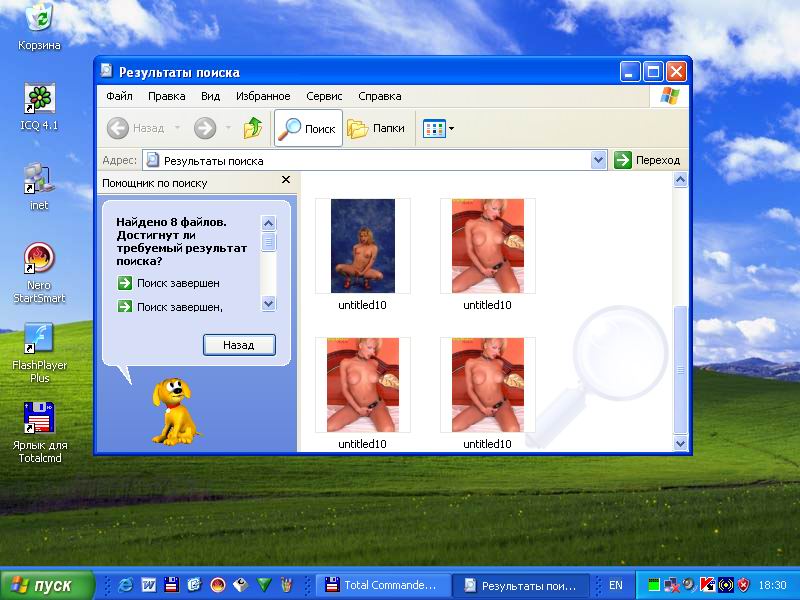Click the search helper balloon's scroll-down arrow
This screenshot has height=600, width=800.
(268, 304)
